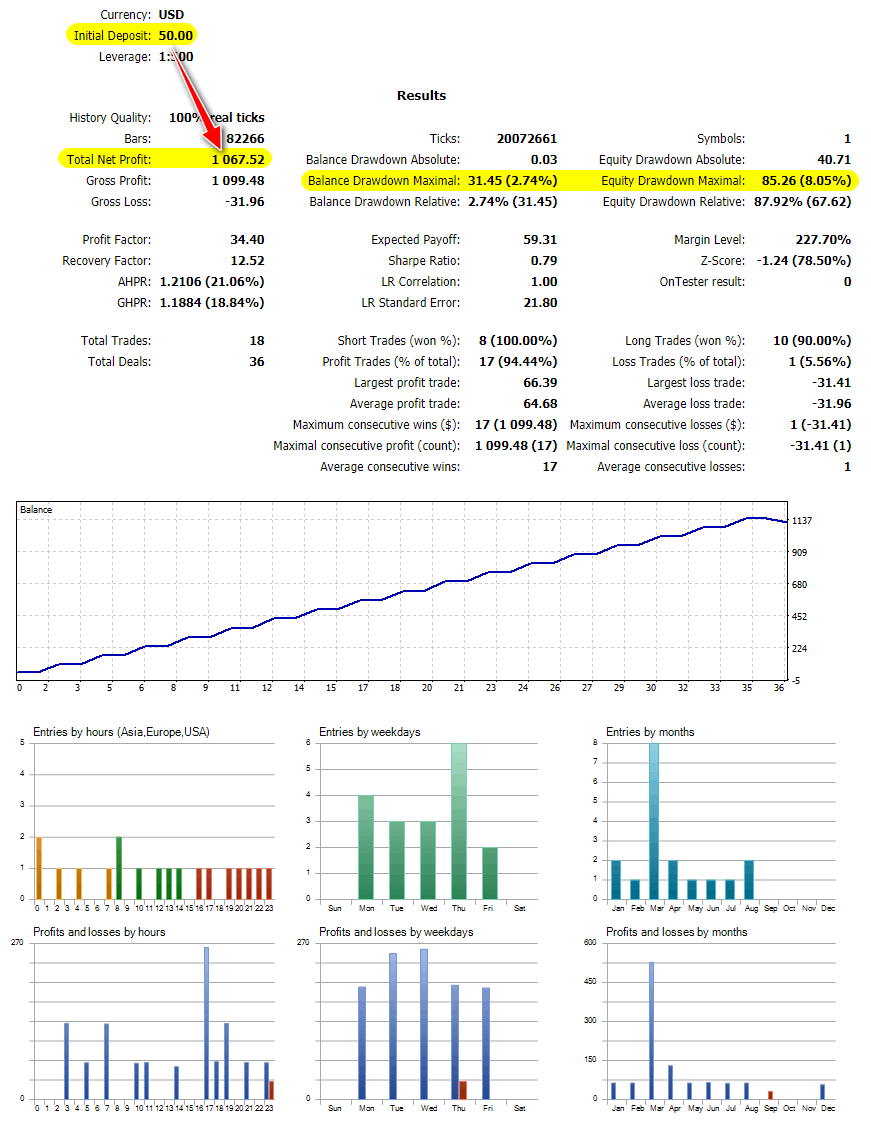871x1134 pixels.
Task: Select Profit Trades value 17 (94.44%)
Action: coord(518,362)
